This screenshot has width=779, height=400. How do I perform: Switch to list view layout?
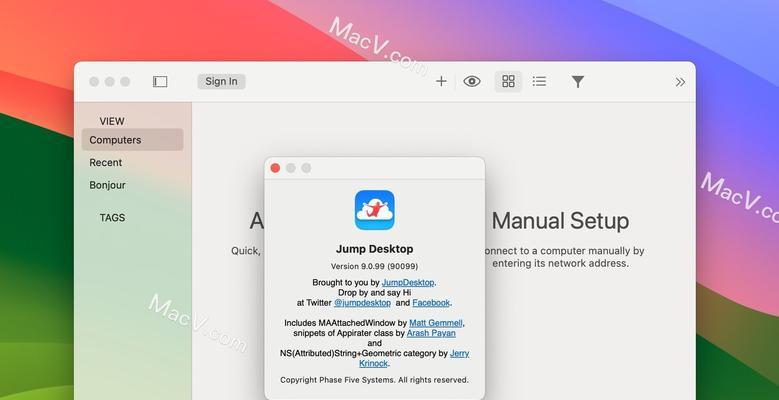pyautogui.click(x=540, y=81)
